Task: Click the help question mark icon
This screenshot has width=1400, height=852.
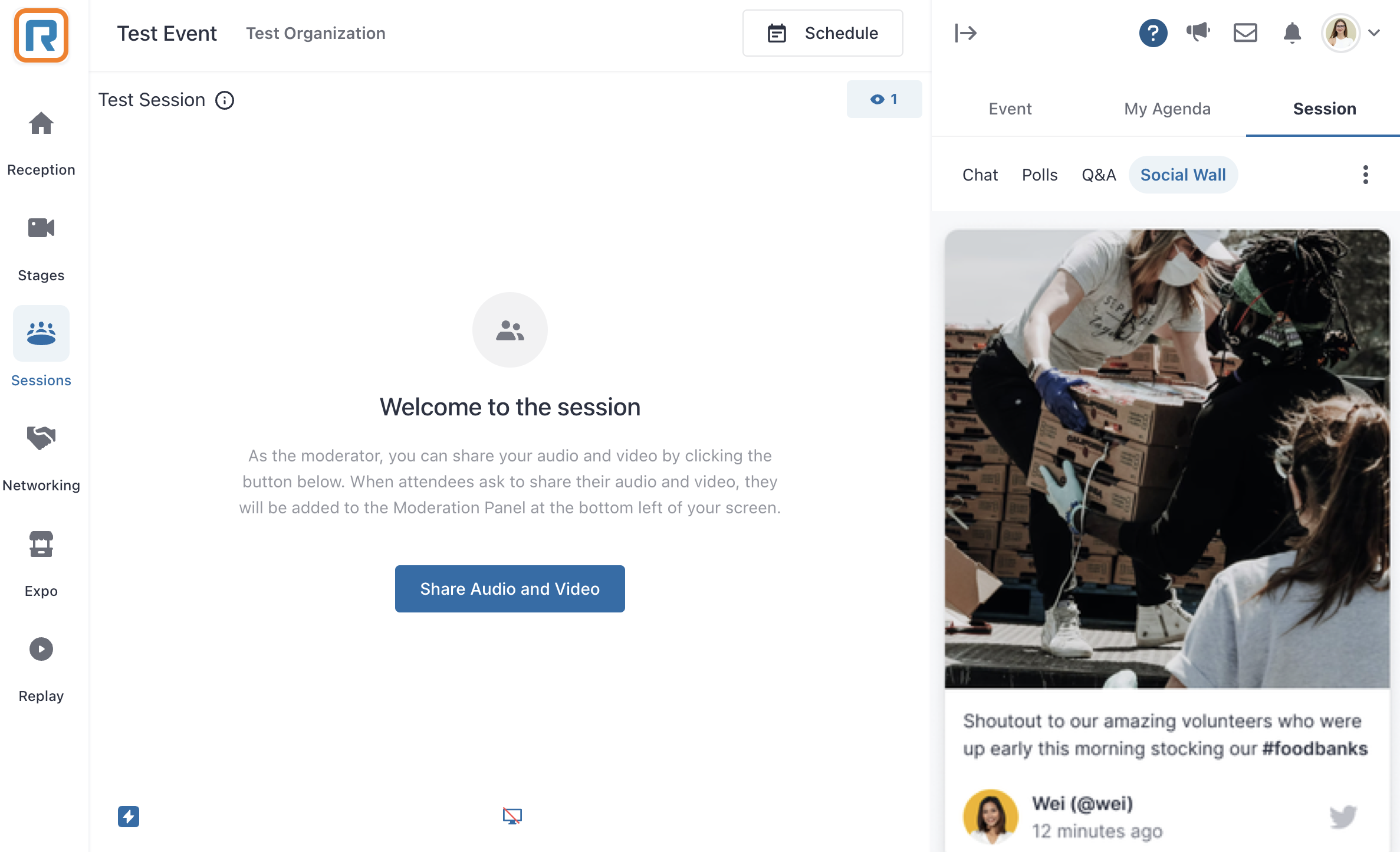Action: (1153, 33)
